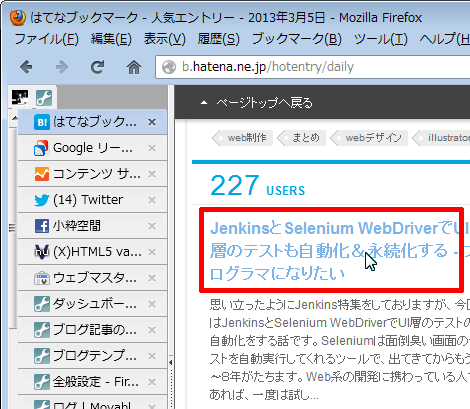Click the まとめ tag

coord(301,138)
